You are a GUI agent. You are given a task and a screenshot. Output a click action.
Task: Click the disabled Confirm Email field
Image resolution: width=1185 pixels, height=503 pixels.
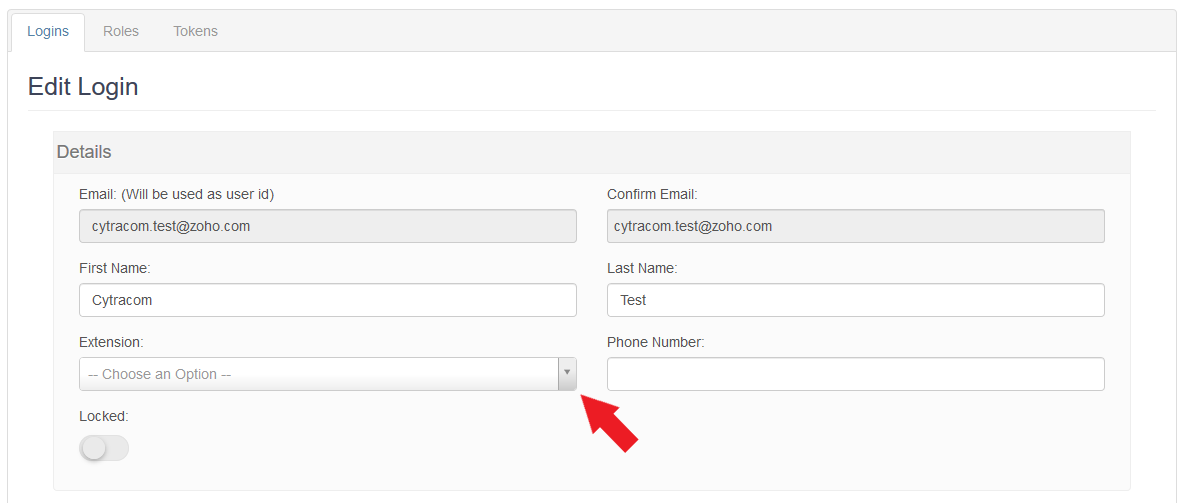(855, 226)
